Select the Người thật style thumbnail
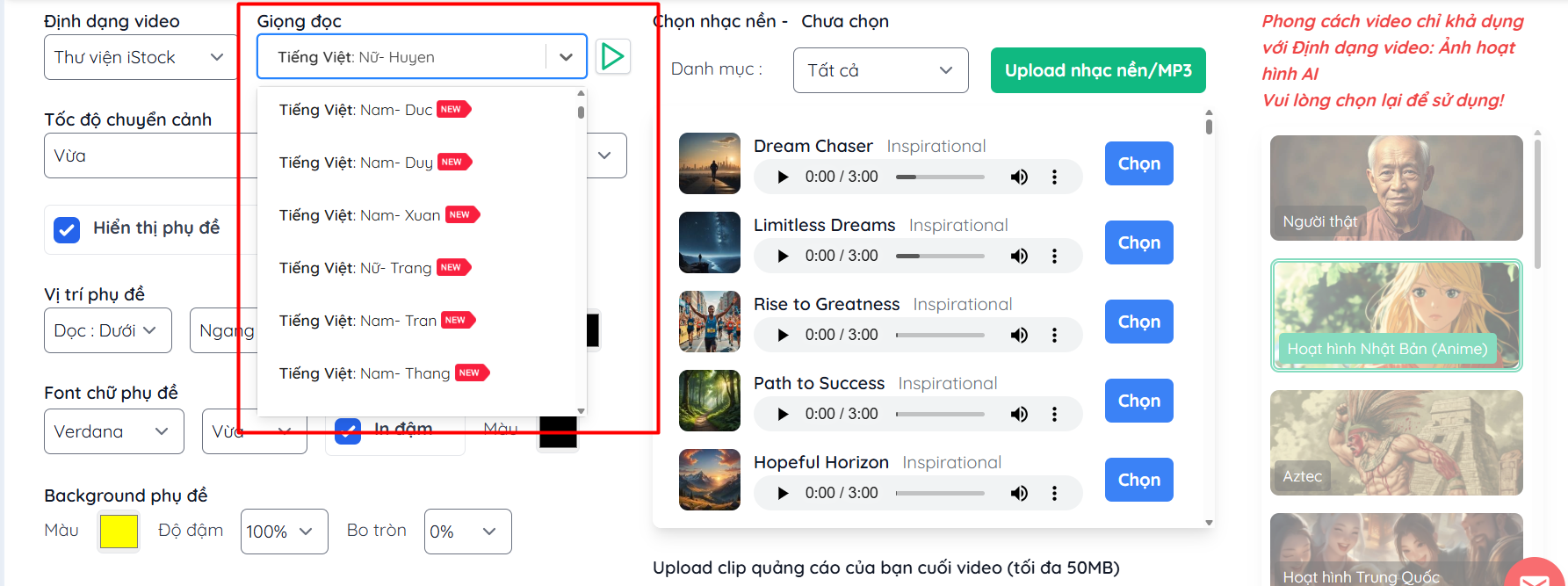This screenshot has width=1568, height=586. pos(1396,188)
